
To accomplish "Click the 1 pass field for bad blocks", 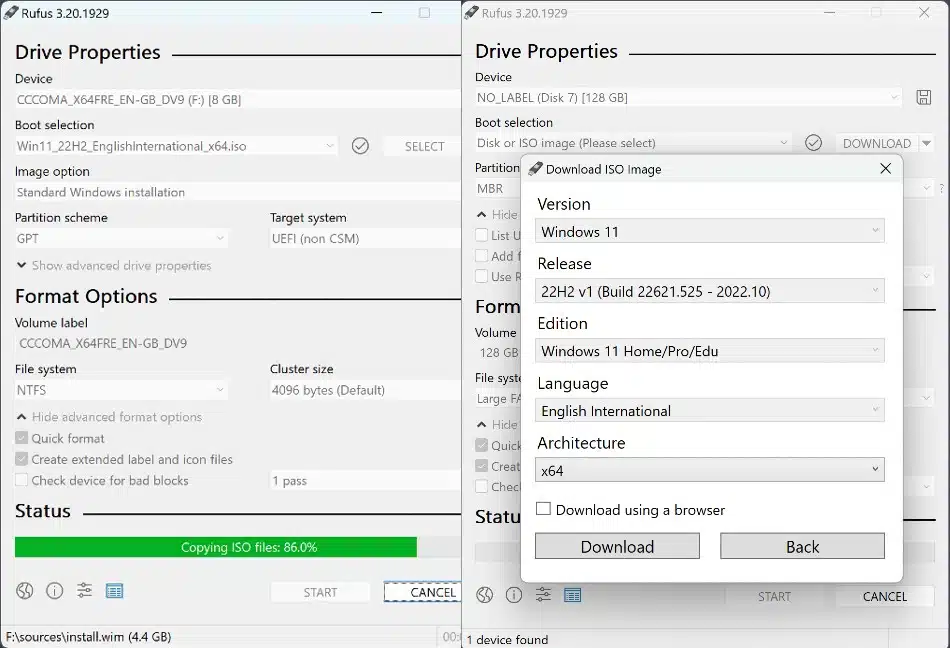I will click(366, 481).
